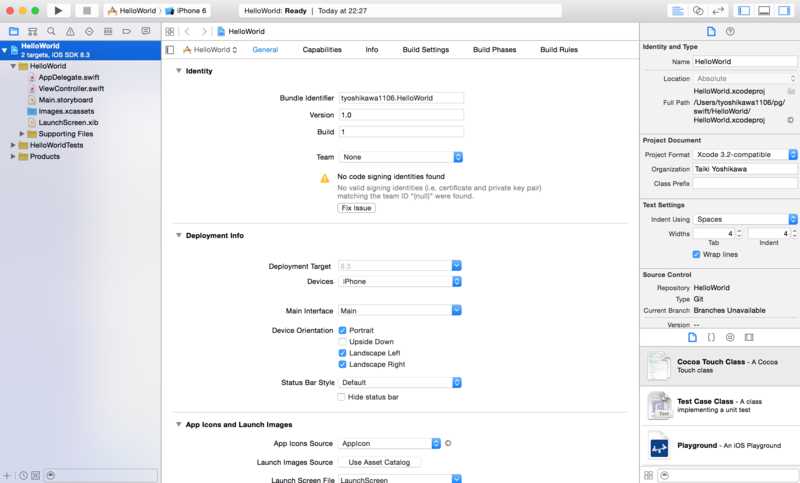Hide the Utilities panel
This screenshot has height=483, width=800.
784,11
